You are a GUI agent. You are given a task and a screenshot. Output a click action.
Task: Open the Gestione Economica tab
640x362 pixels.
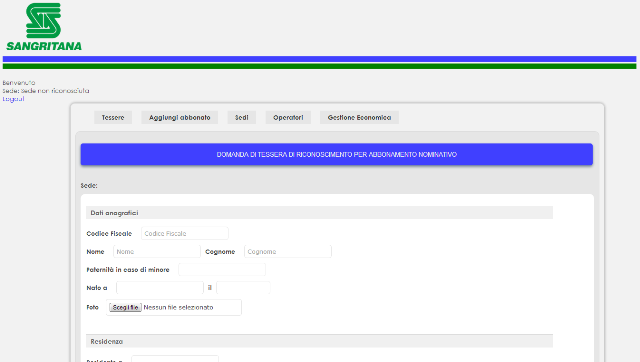click(x=359, y=118)
